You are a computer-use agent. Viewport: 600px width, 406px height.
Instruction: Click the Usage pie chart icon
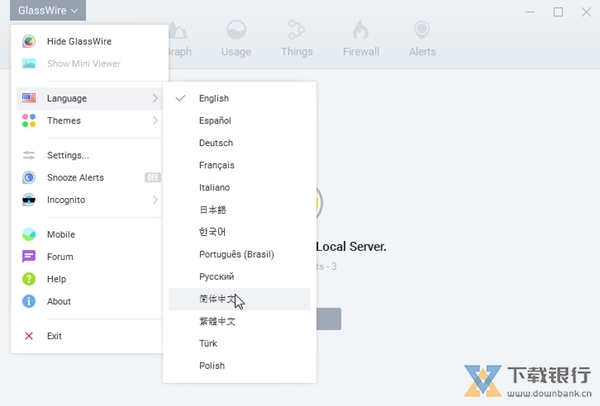[x=236, y=30]
